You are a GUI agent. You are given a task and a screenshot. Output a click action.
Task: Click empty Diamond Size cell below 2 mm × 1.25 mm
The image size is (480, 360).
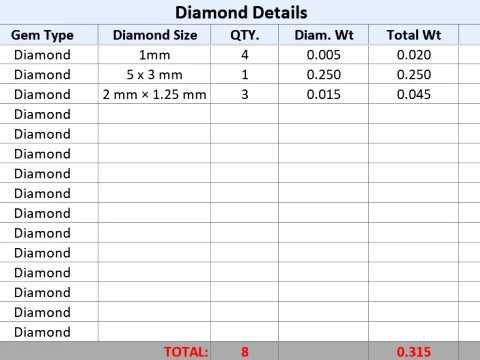[x=155, y=114]
